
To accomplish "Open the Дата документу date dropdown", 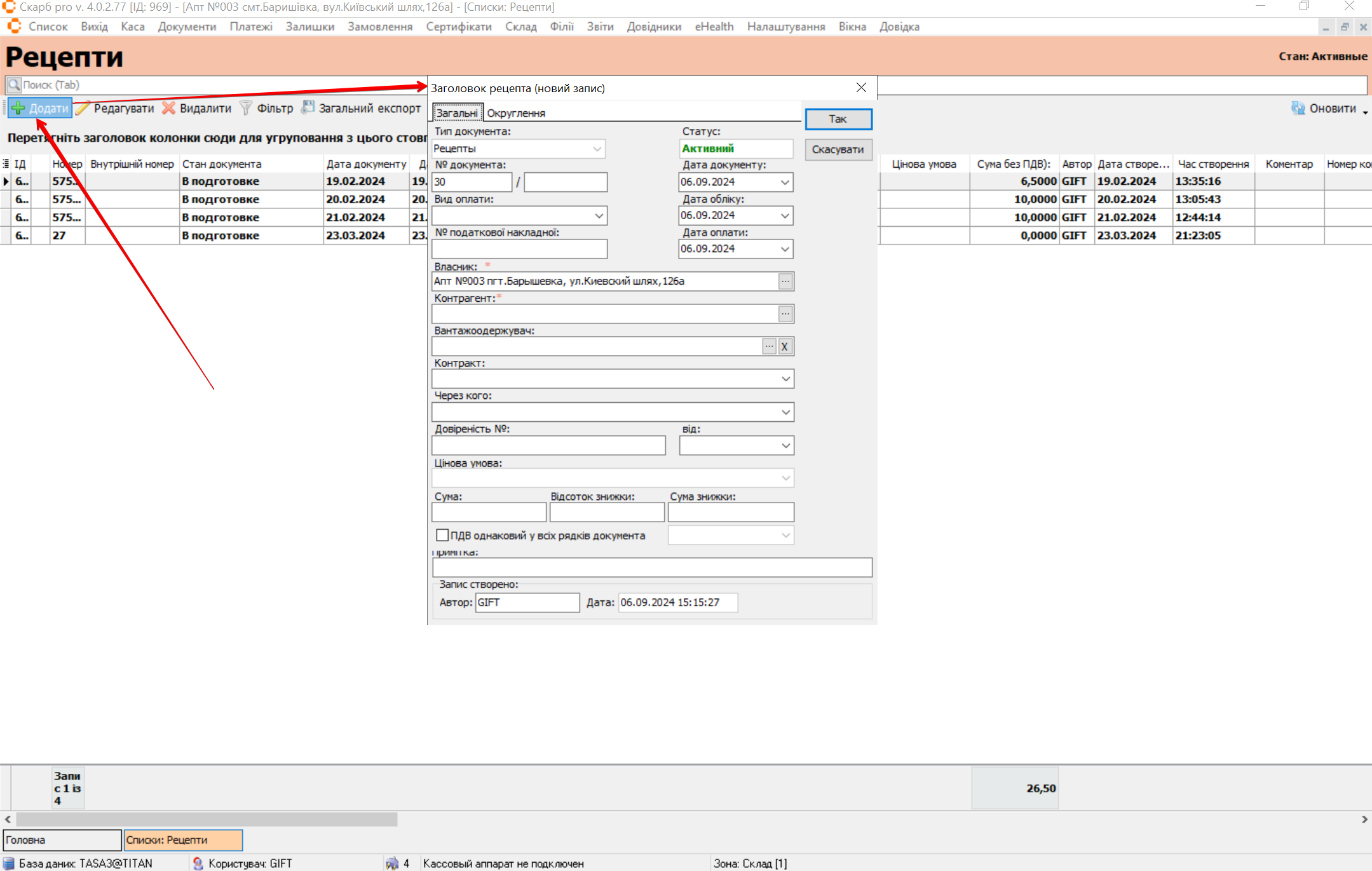I will click(x=785, y=182).
